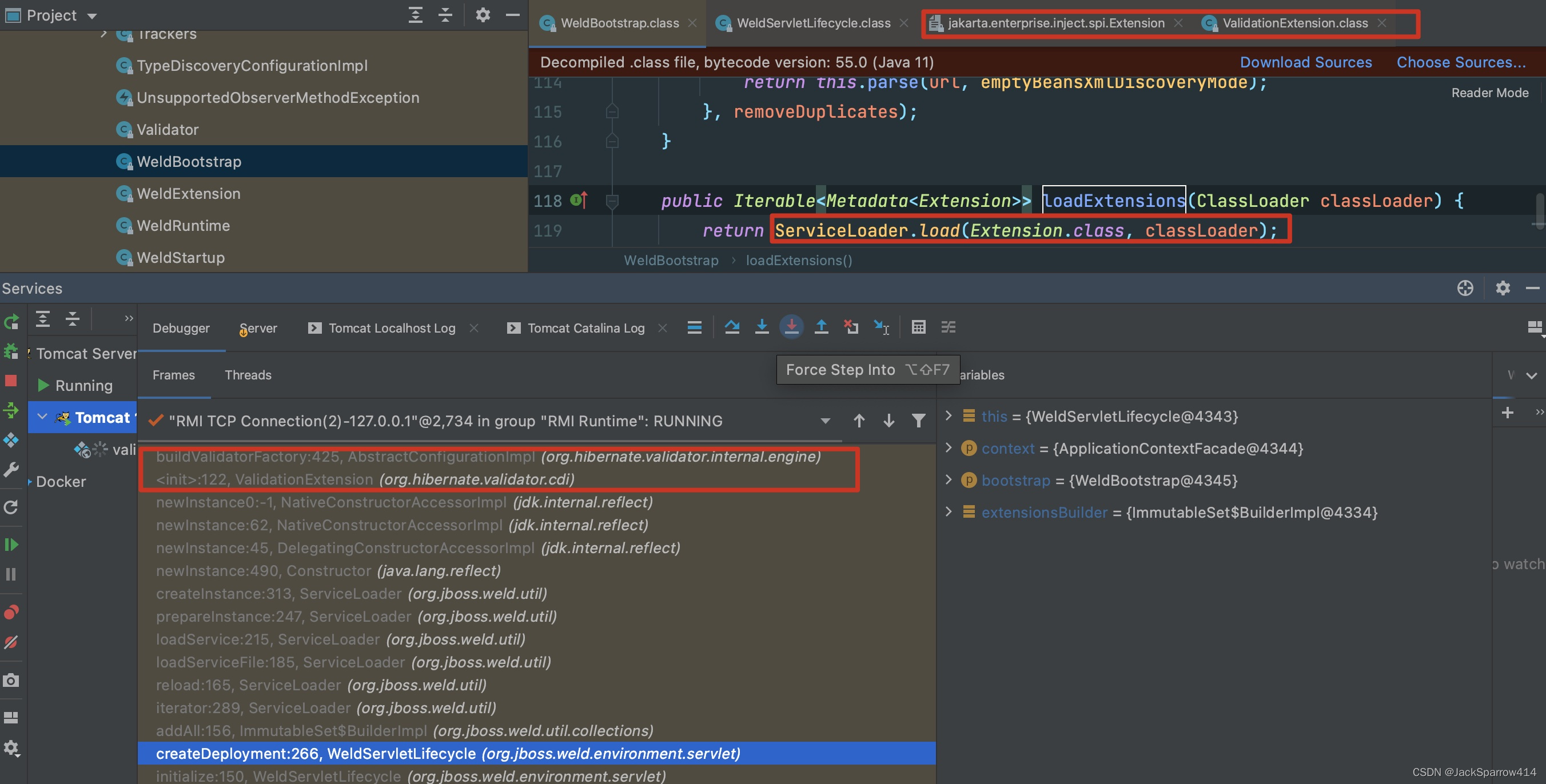Open Project panel settings gear
The image size is (1546, 784).
coord(483,15)
